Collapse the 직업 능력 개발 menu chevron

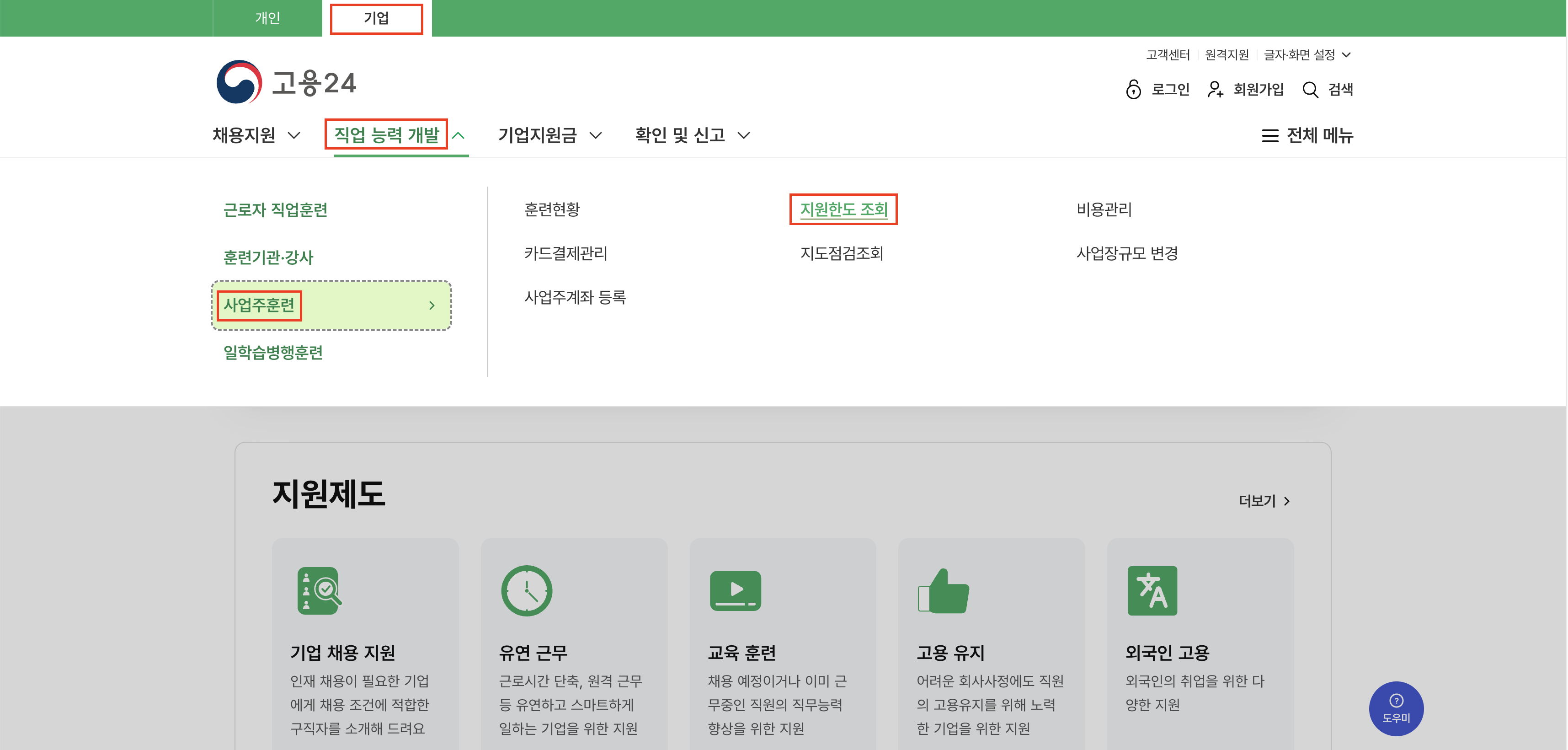pyautogui.click(x=459, y=136)
